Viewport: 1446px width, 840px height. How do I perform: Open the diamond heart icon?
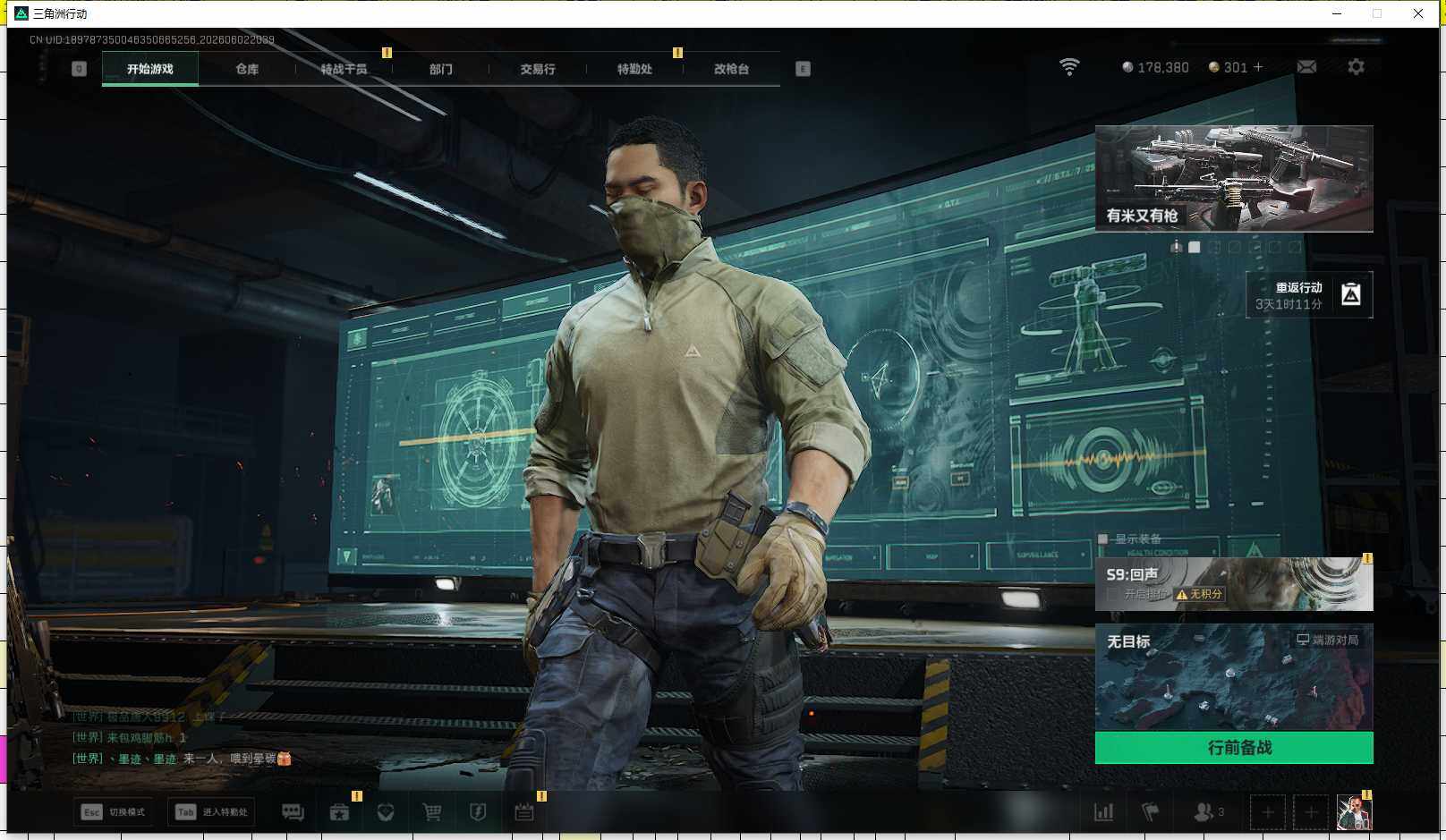tap(386, 811)
